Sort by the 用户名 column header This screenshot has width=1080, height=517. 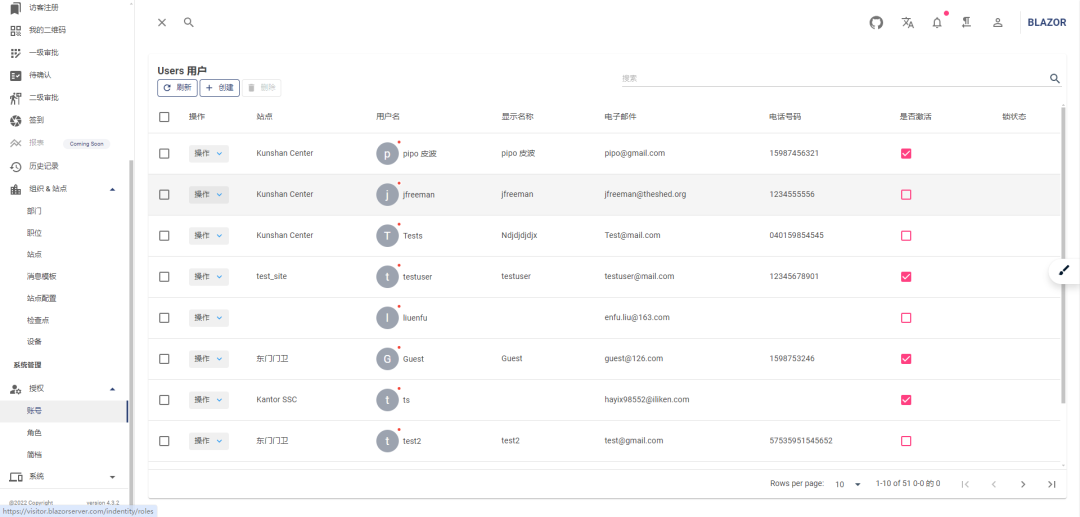point(388,117)
